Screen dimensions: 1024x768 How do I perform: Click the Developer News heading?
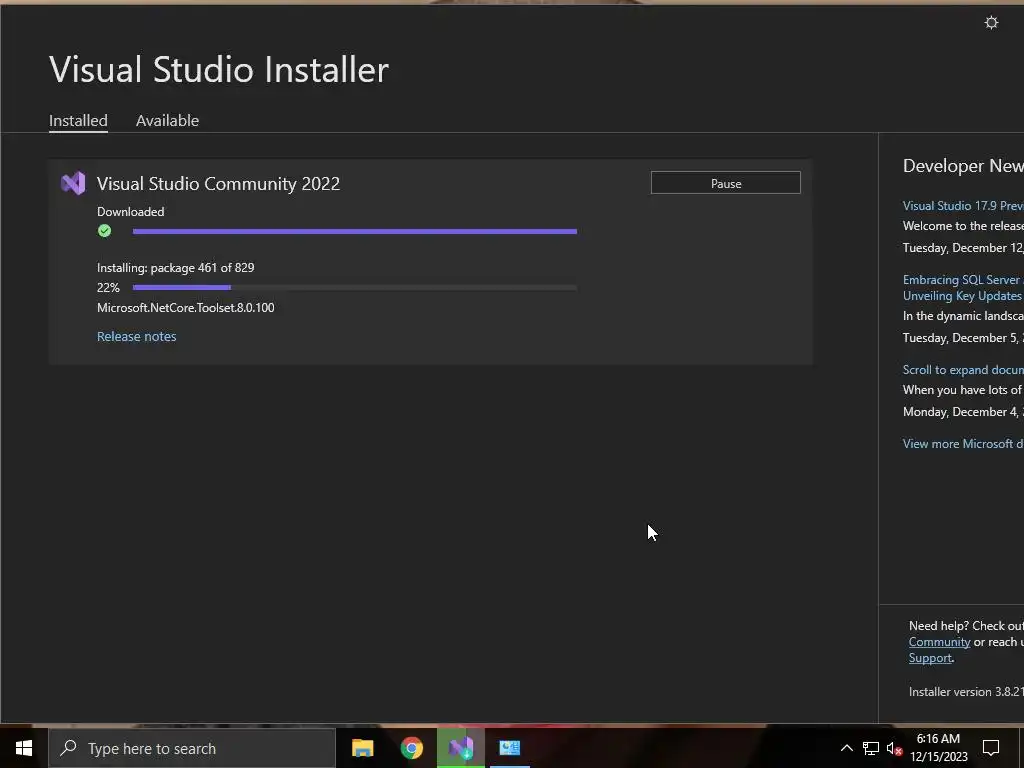tap(963, 166)
